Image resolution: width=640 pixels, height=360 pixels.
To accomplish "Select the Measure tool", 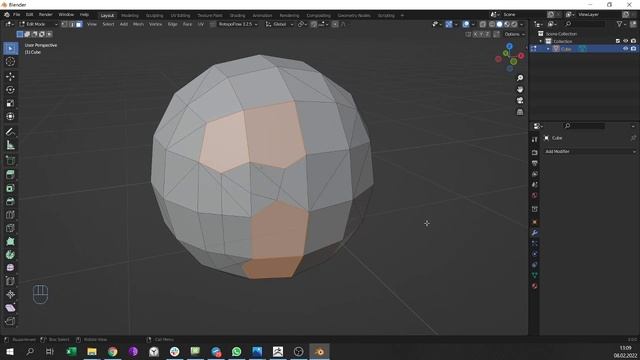I will point(10,145).
